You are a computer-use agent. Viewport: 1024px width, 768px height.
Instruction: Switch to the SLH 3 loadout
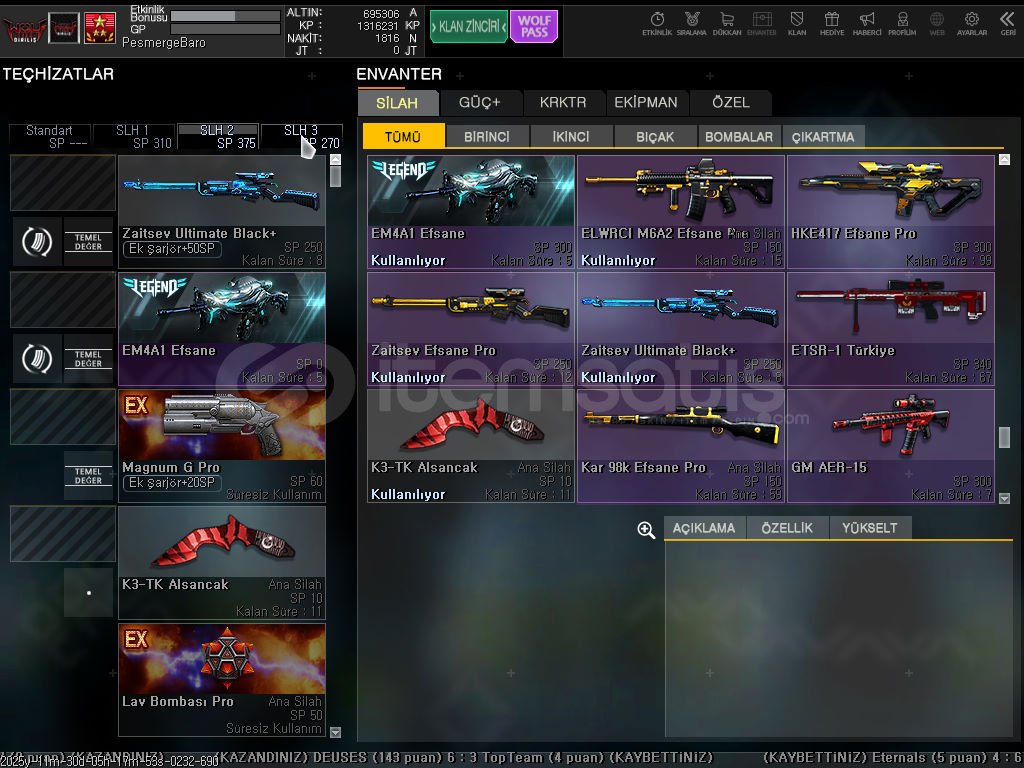point(301,136)
